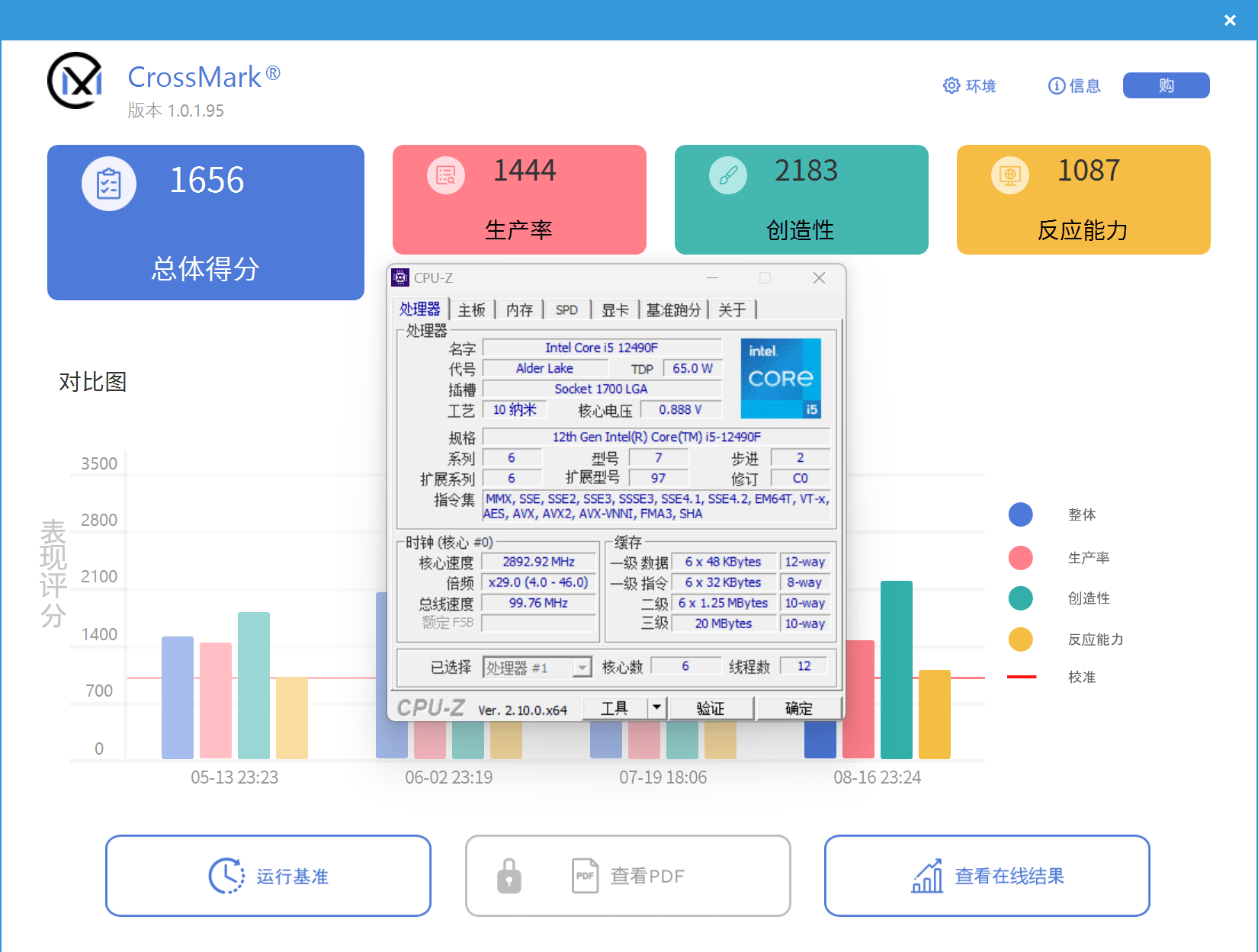This screenshot has height=952, width=1258.
Task: Expand the 工具 dropdown arrow in CPU-Z
Action: pos(656,708)
